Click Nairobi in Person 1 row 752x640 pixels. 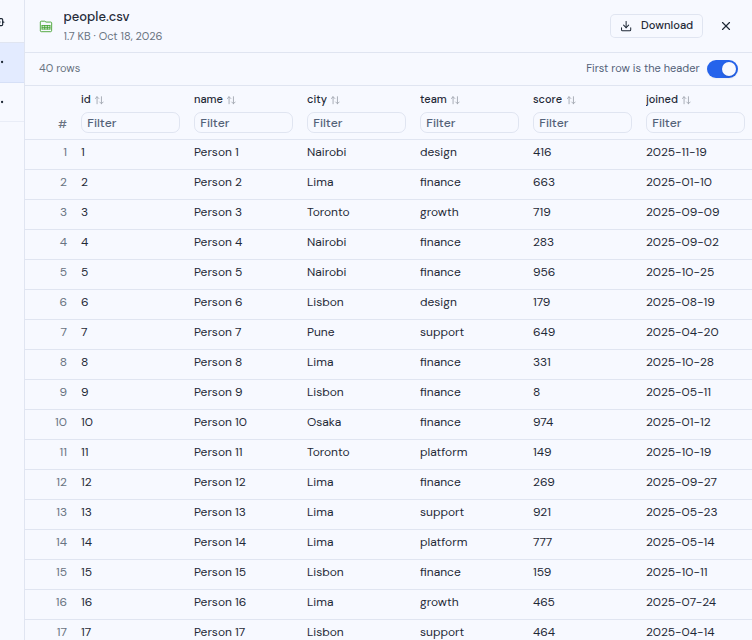(327, 152)
